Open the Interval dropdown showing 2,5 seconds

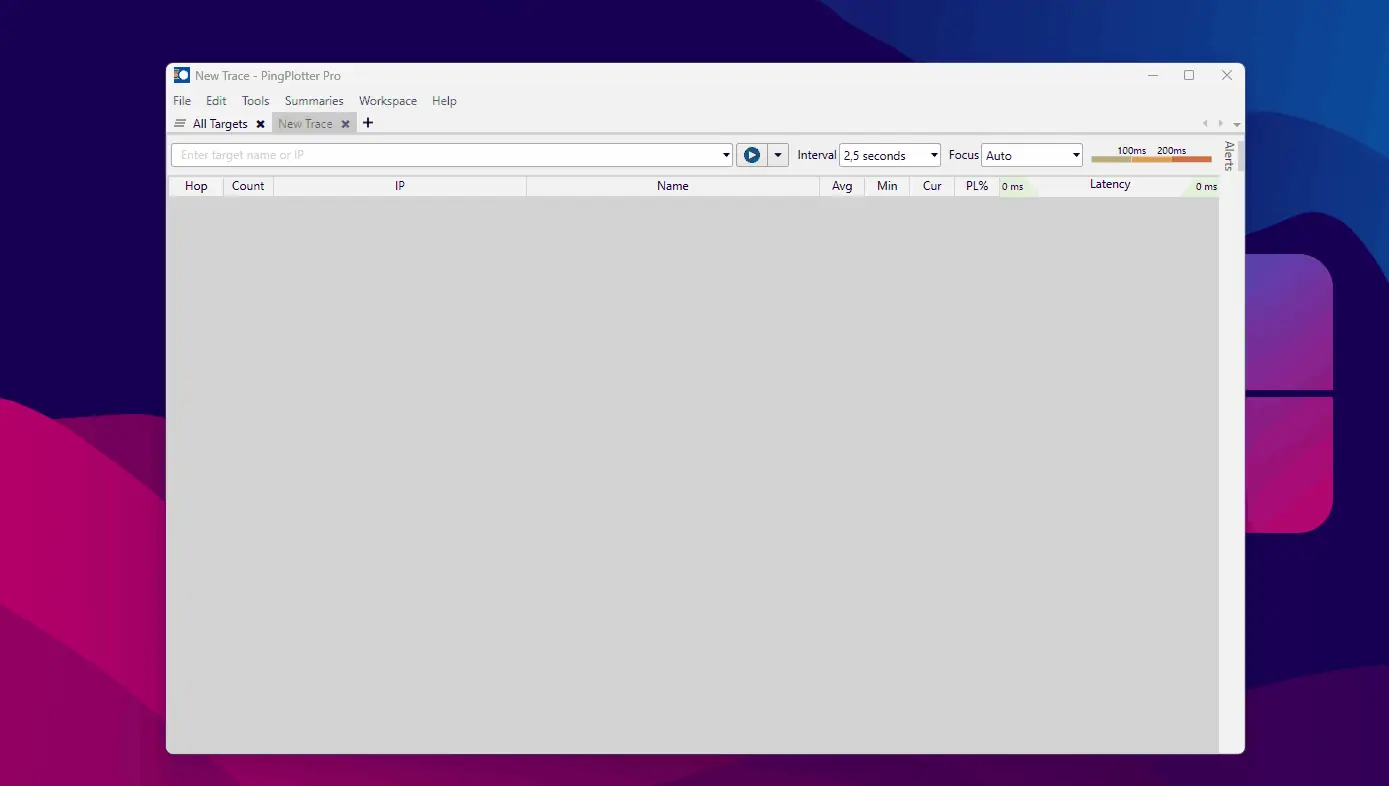point(890,155)
